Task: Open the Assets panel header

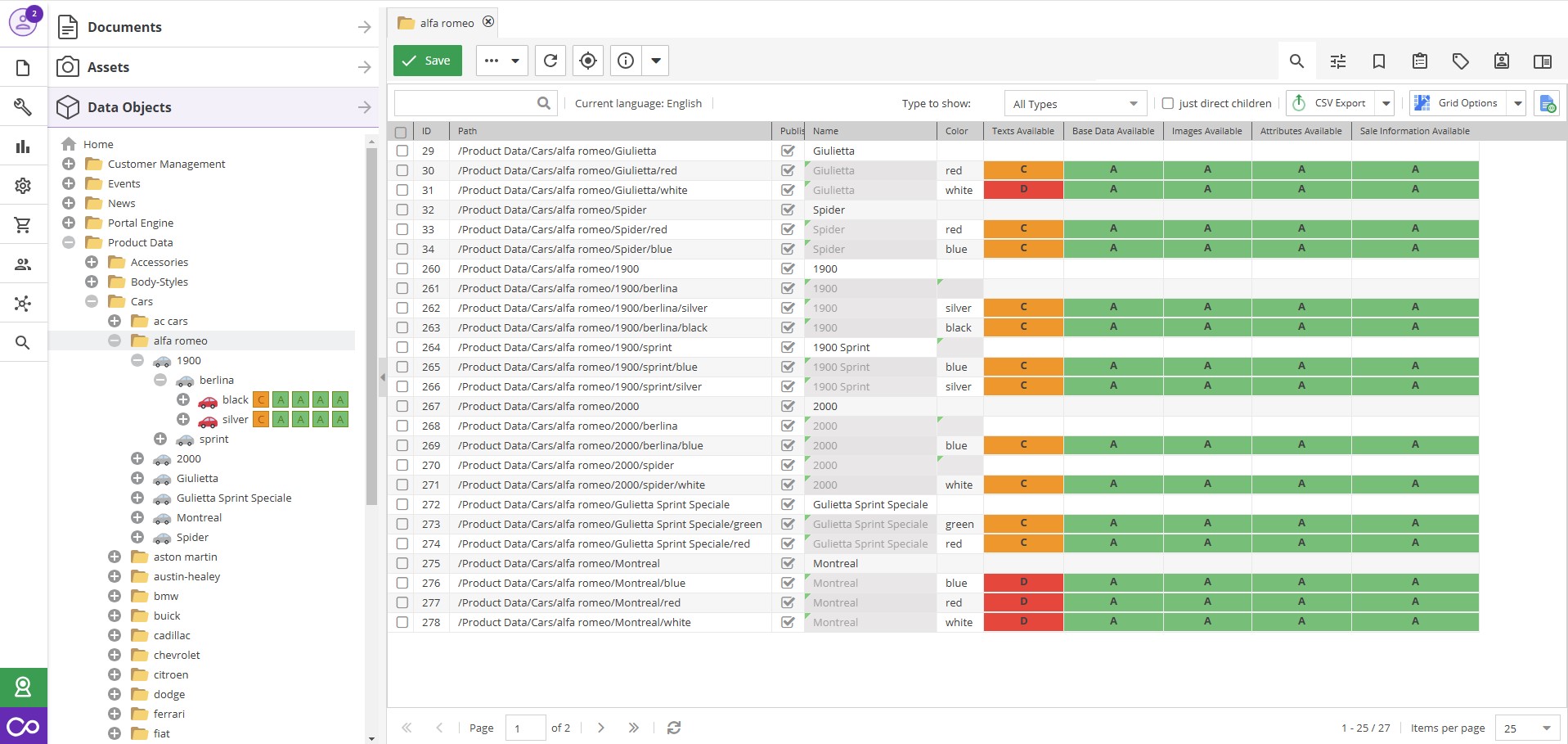Action: tap(213, 67)
